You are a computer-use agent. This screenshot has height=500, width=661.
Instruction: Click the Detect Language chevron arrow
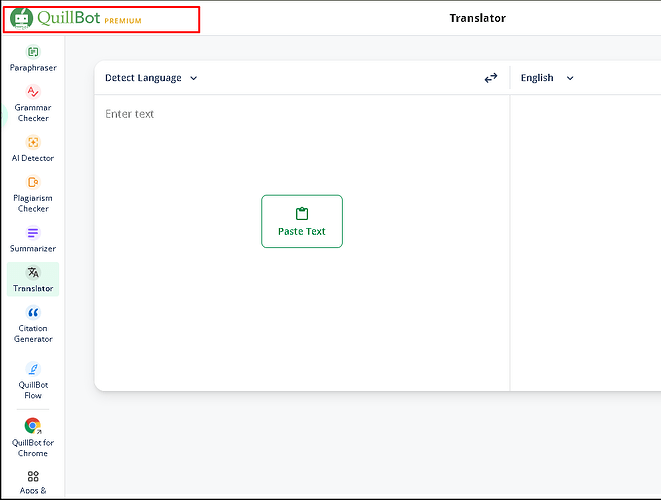193,78
